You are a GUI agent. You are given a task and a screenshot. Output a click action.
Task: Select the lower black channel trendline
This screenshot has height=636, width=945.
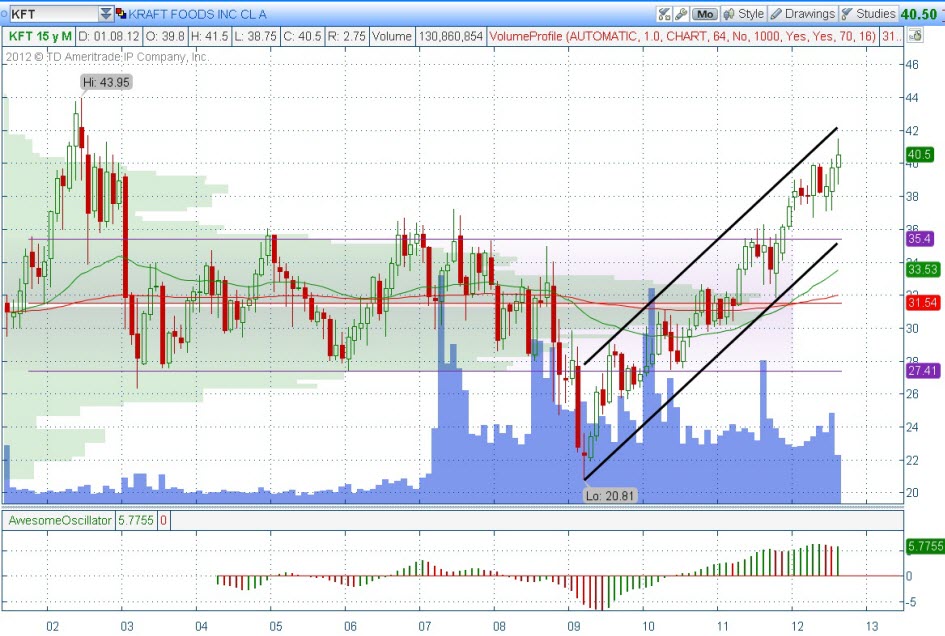pyautogui.click(x=711, y=361)
